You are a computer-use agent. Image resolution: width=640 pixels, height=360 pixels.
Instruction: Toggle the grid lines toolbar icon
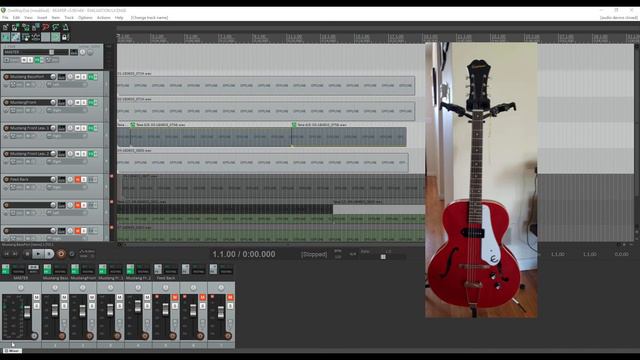[x=45, y=37]
